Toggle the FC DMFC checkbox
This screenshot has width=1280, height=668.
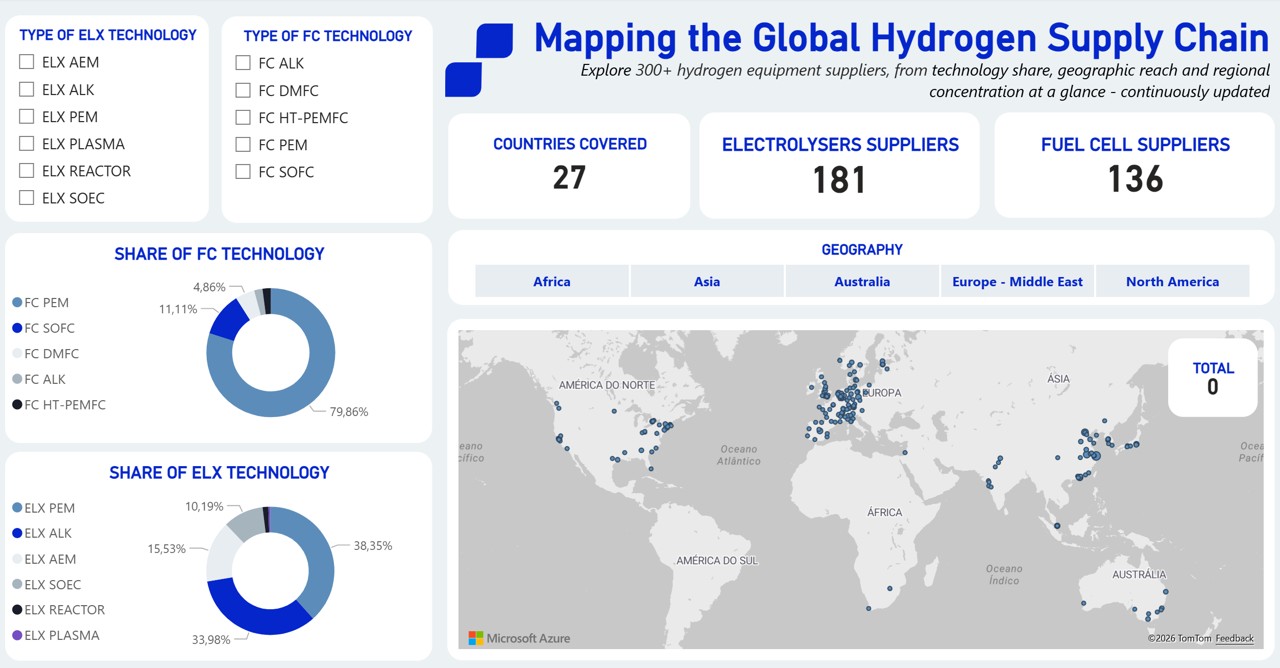(243, 91)
